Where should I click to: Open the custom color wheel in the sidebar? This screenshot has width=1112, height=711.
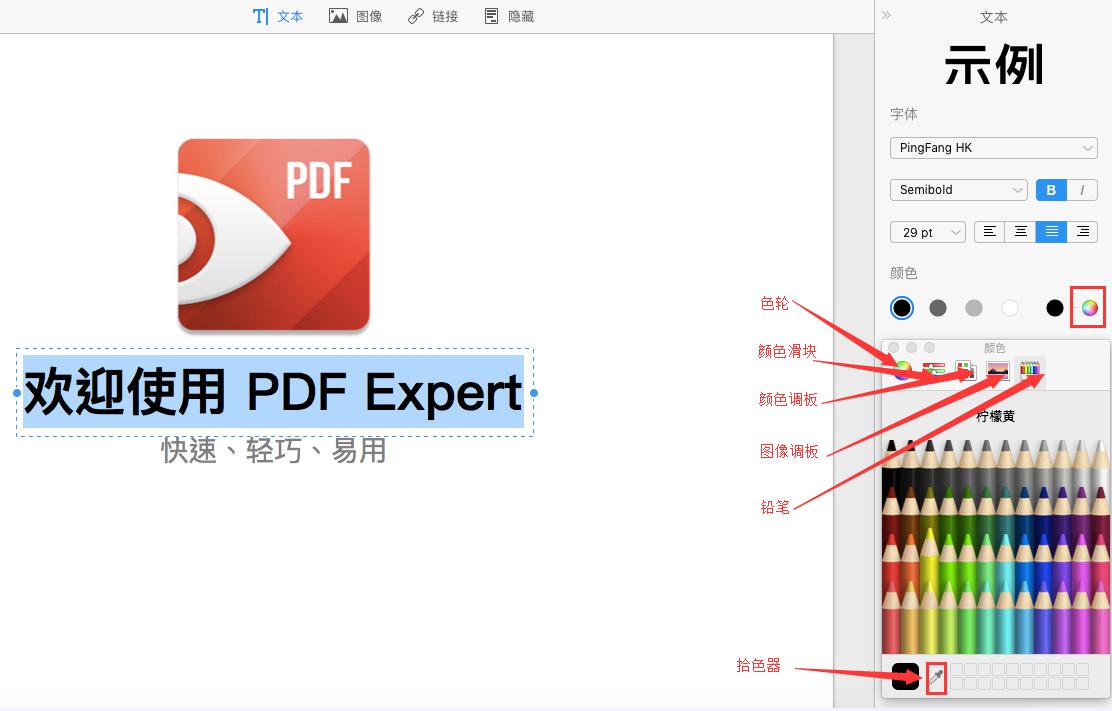click(1089, 308)
